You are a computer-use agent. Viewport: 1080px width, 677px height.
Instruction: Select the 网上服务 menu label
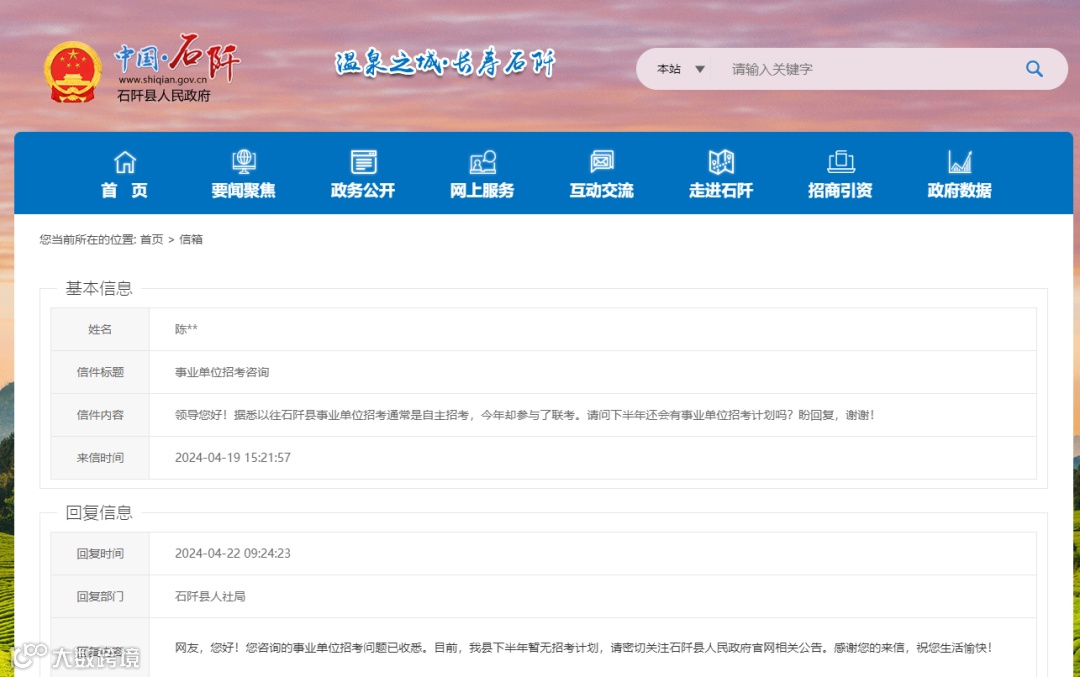pyautogui.click(x=482, y=191)
